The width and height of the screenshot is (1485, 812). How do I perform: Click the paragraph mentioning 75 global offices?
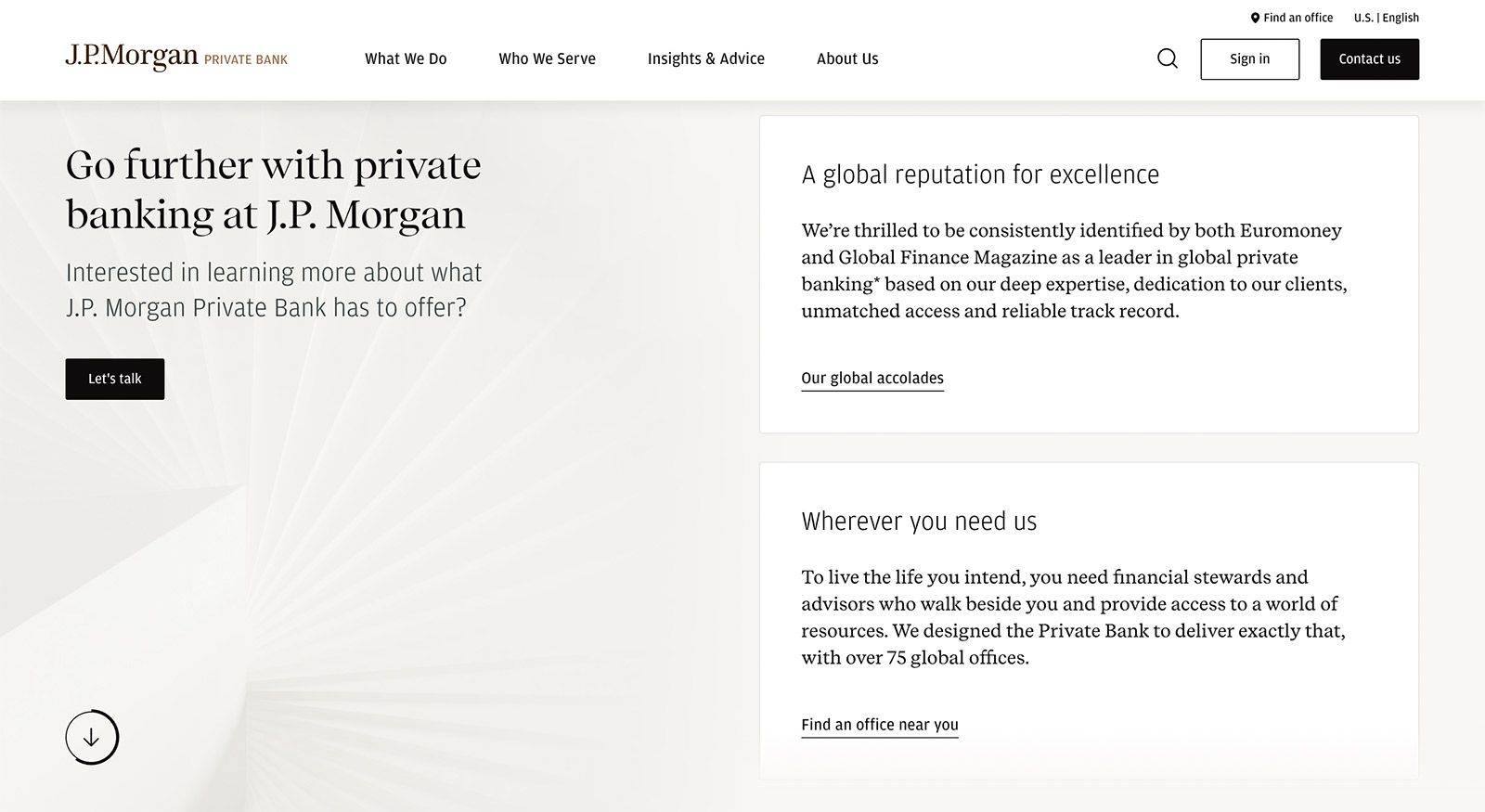point(1073,617)
